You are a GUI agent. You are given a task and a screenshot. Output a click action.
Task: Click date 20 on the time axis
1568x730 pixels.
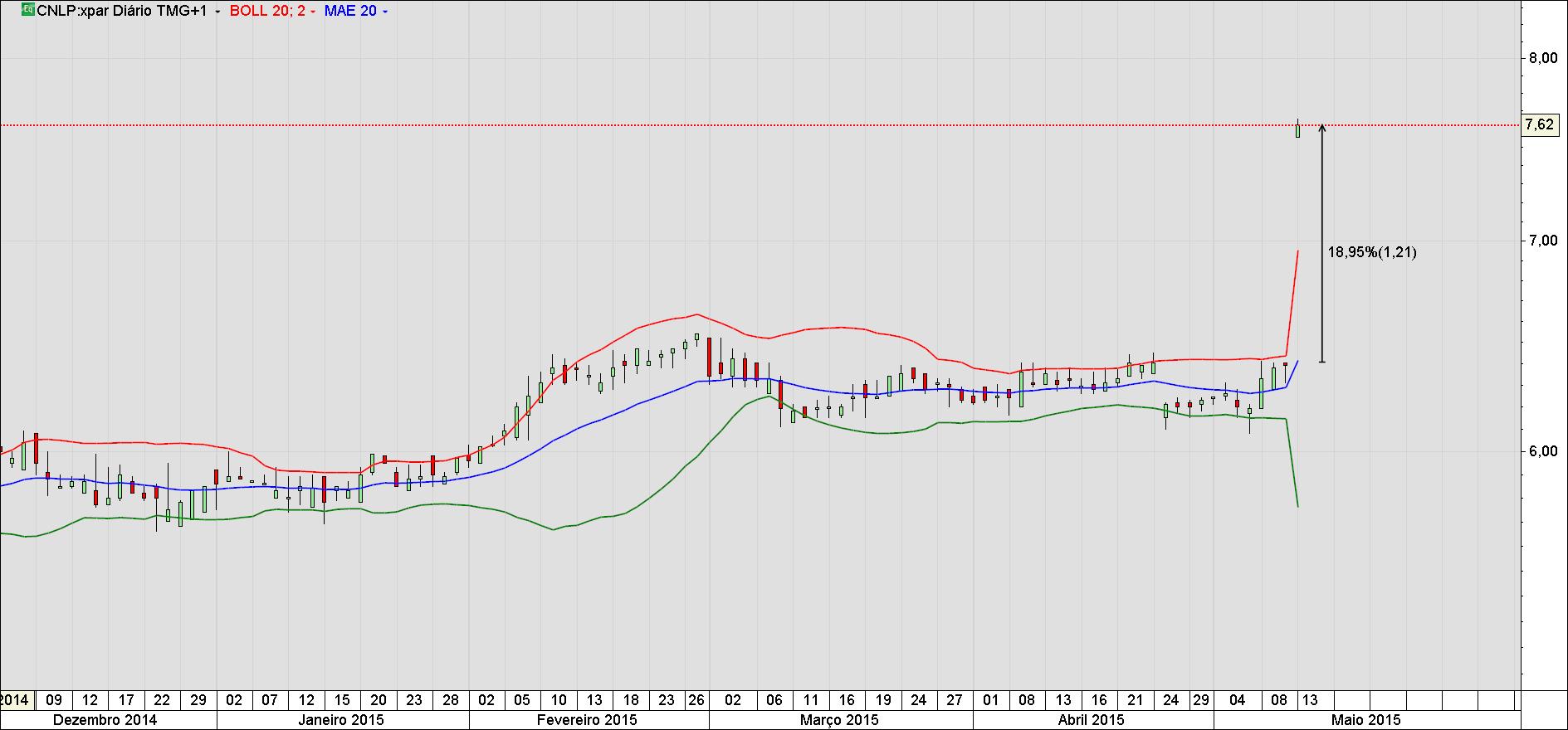click(x=379, y=700)
